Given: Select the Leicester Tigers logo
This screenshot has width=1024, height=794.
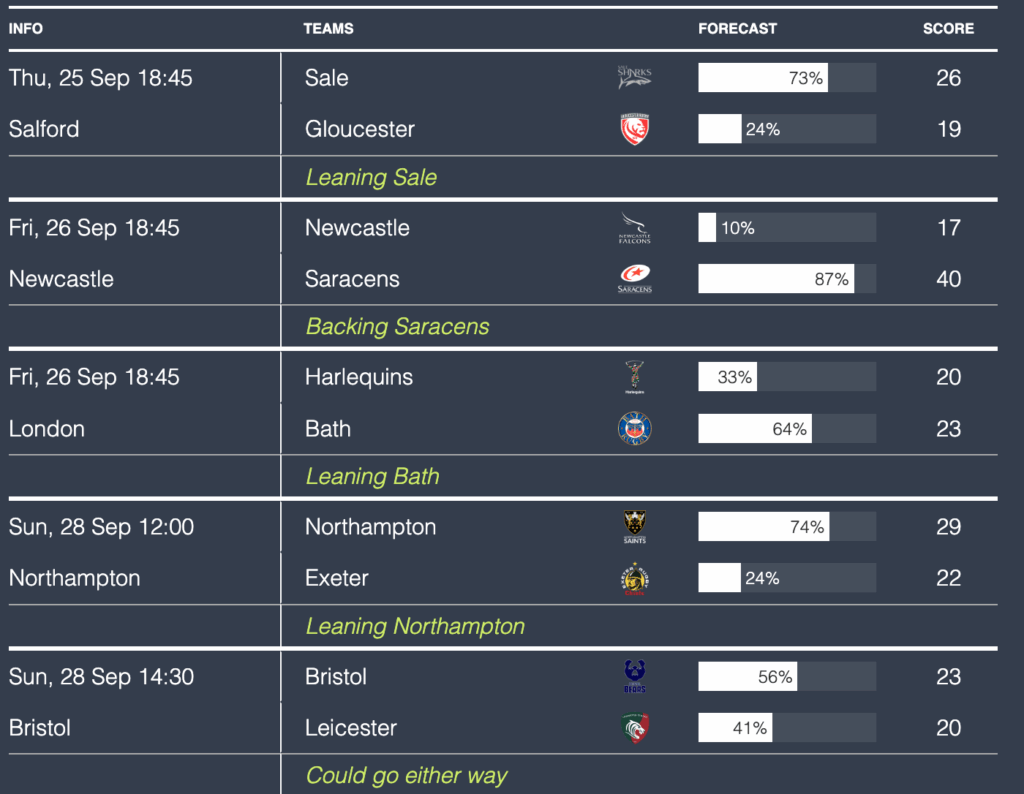Looking at the screenshot, I should pyautogui.click(x=634, y=728).
